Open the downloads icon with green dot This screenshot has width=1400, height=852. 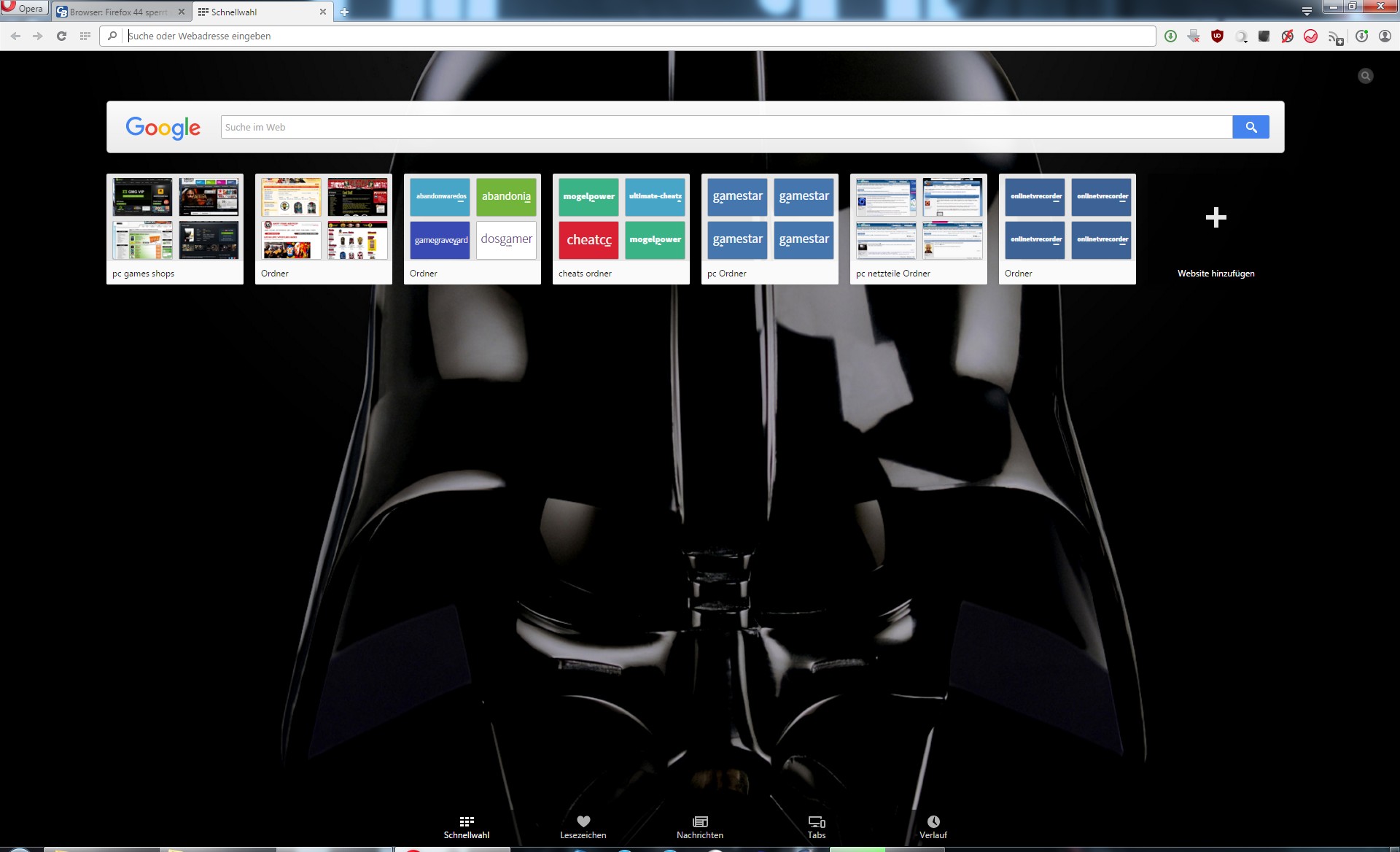[x=1361, y=36]
